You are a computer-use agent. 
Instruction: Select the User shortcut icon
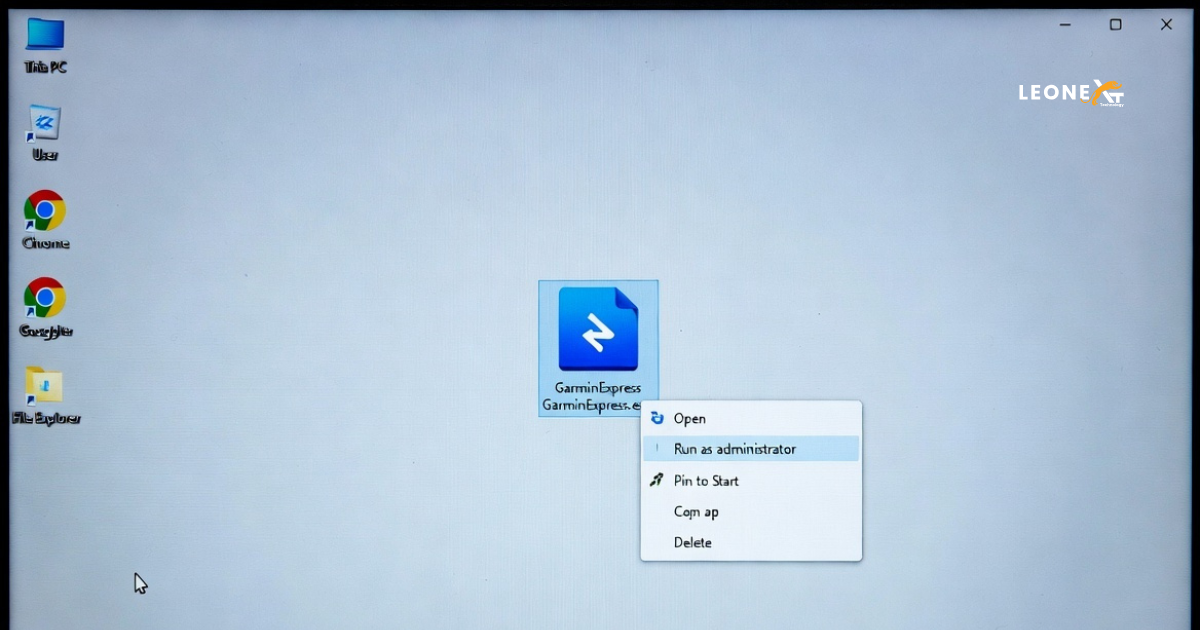click(45, 124)
